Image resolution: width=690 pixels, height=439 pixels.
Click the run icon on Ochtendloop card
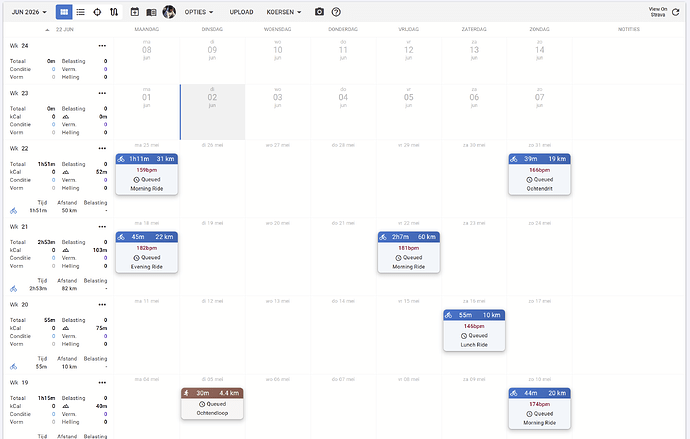[x=187, y=393]
